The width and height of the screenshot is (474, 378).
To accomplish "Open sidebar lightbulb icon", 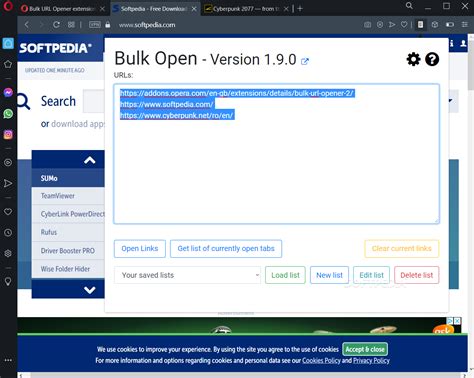I will pyautogui.click(x=8, y=281).
